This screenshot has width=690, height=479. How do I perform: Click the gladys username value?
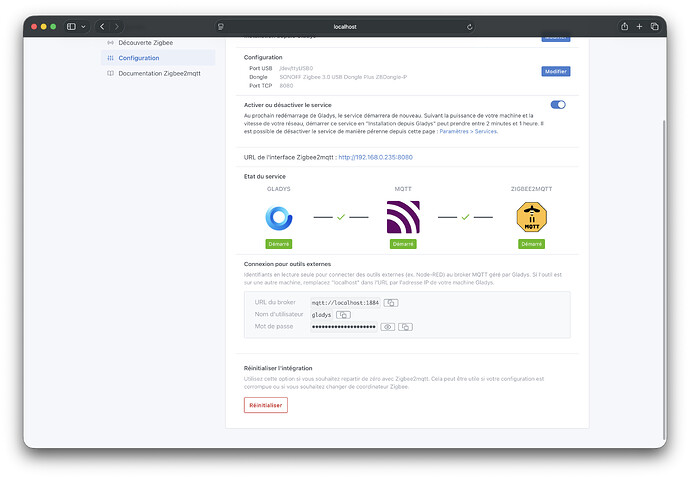(x=321, y=315)
